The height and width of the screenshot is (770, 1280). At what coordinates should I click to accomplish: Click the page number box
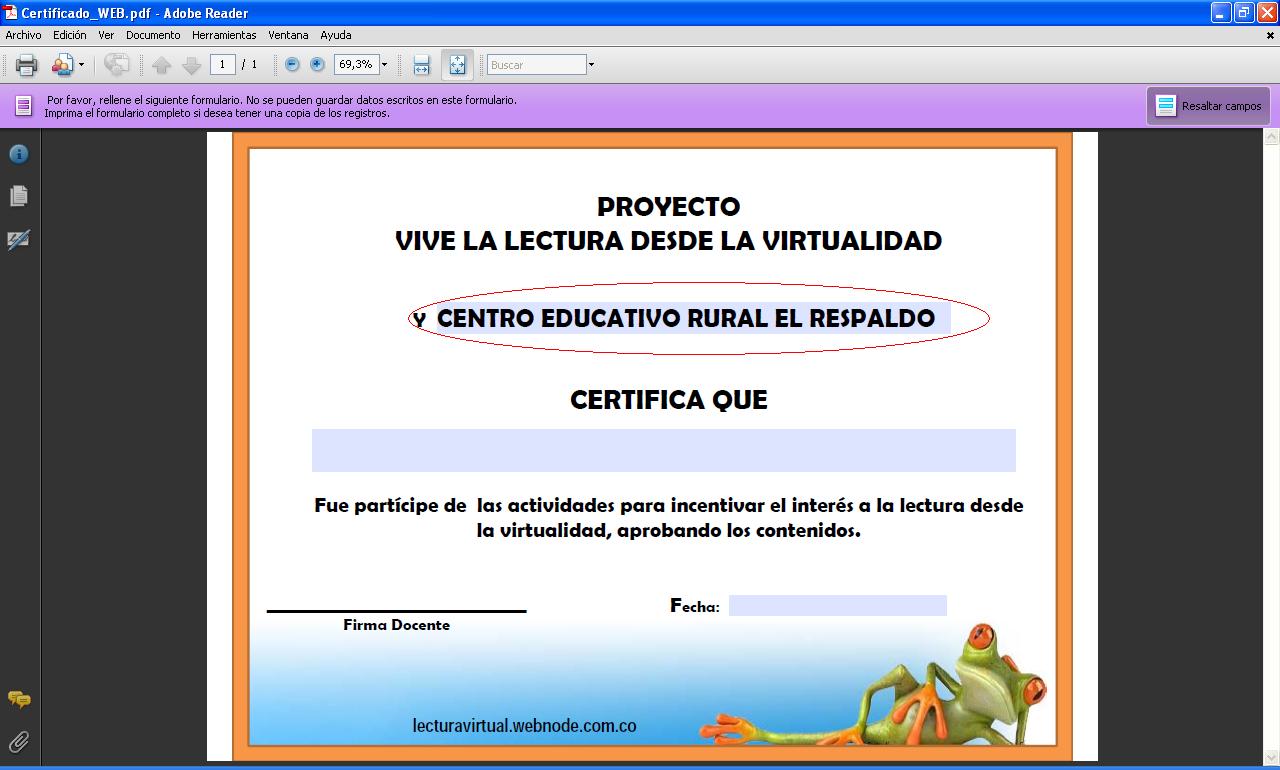click(222, 65)
